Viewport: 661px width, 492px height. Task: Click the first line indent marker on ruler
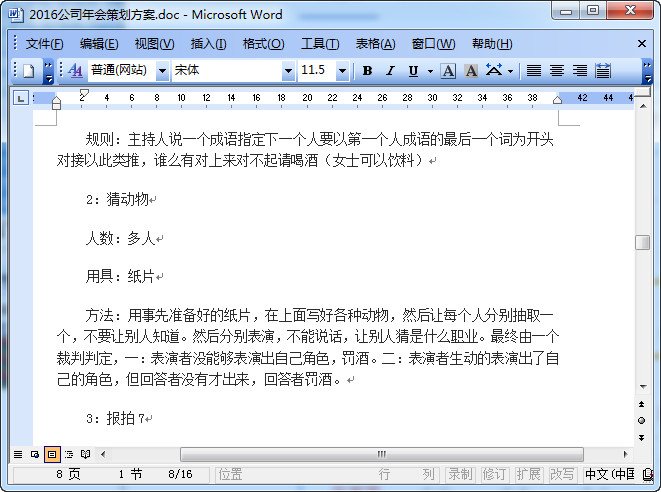point(84,93)
